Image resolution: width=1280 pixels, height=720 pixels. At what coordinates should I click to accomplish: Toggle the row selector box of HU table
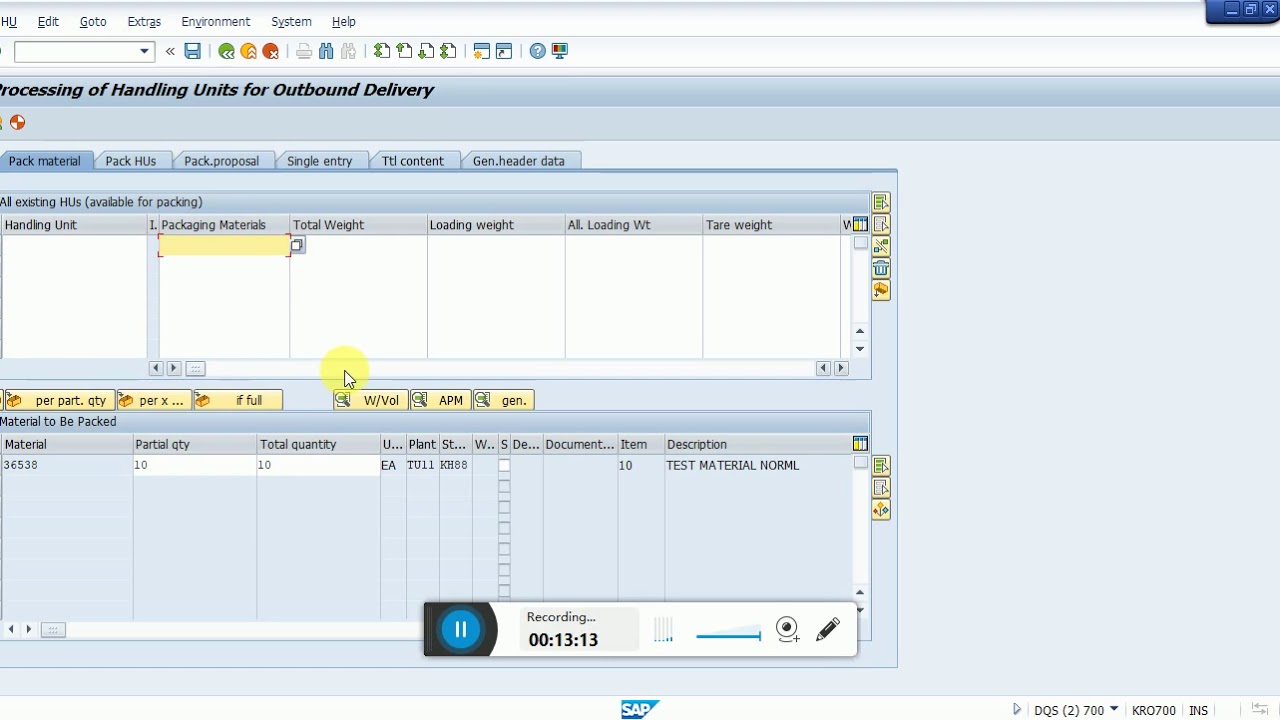(x=860, y=243)
